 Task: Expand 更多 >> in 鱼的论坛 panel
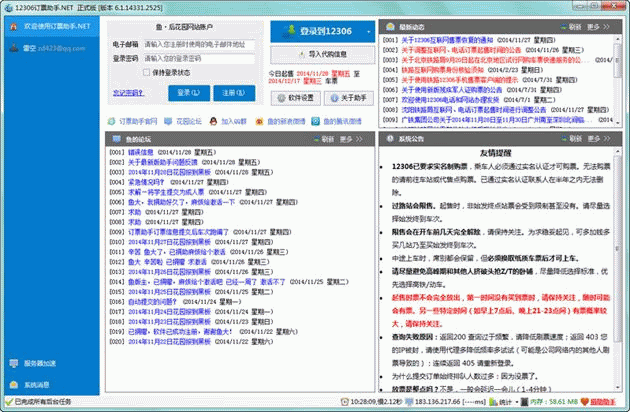(351, 139)
